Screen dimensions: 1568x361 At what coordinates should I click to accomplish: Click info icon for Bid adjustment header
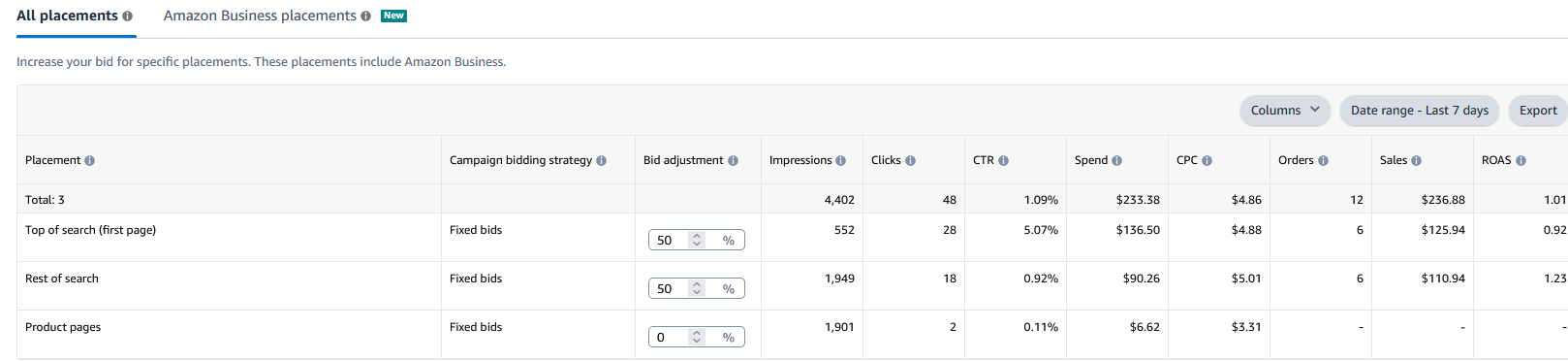733,161
